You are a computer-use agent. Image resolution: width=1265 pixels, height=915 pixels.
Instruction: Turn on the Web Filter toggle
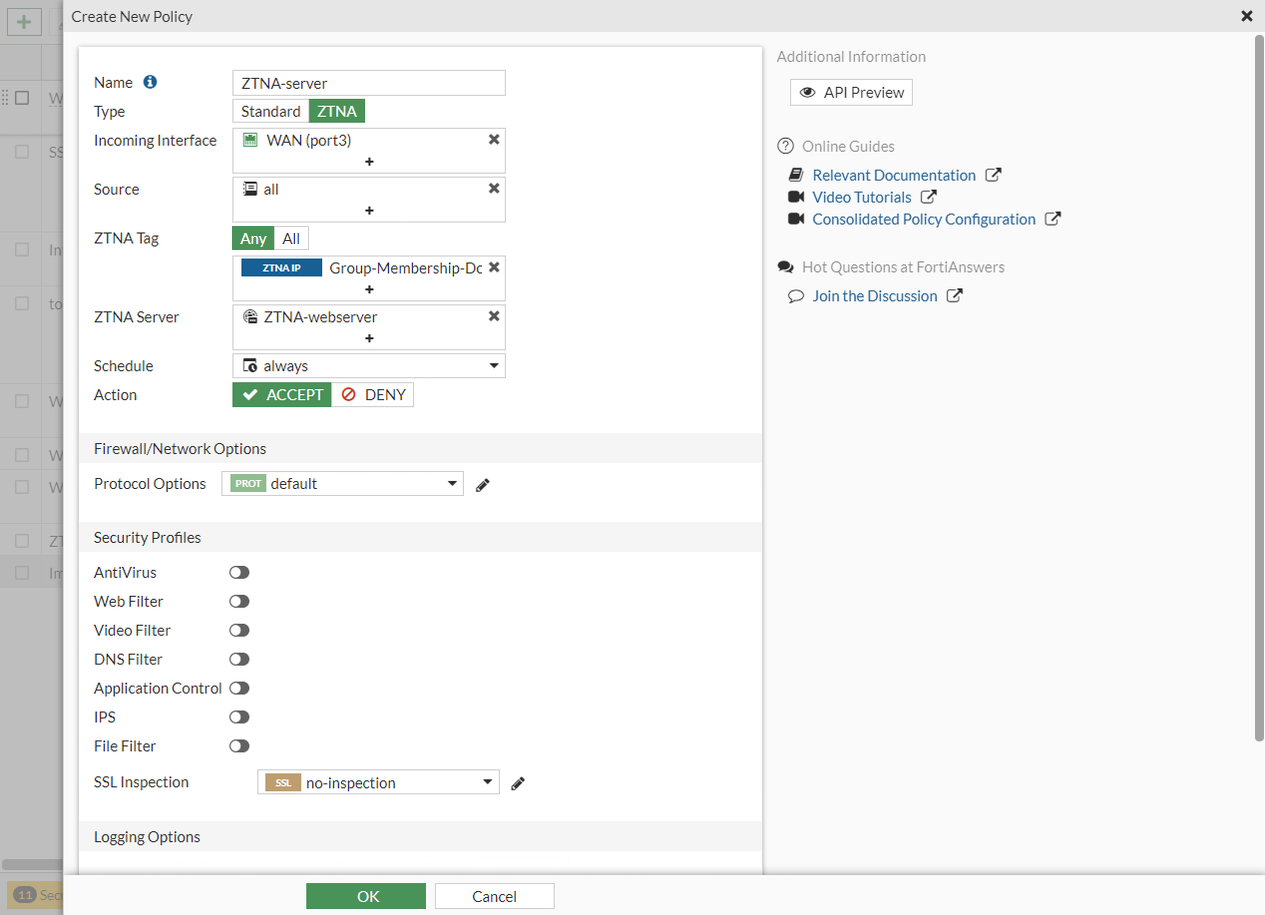pyautogui.click(x=239, y=602)
